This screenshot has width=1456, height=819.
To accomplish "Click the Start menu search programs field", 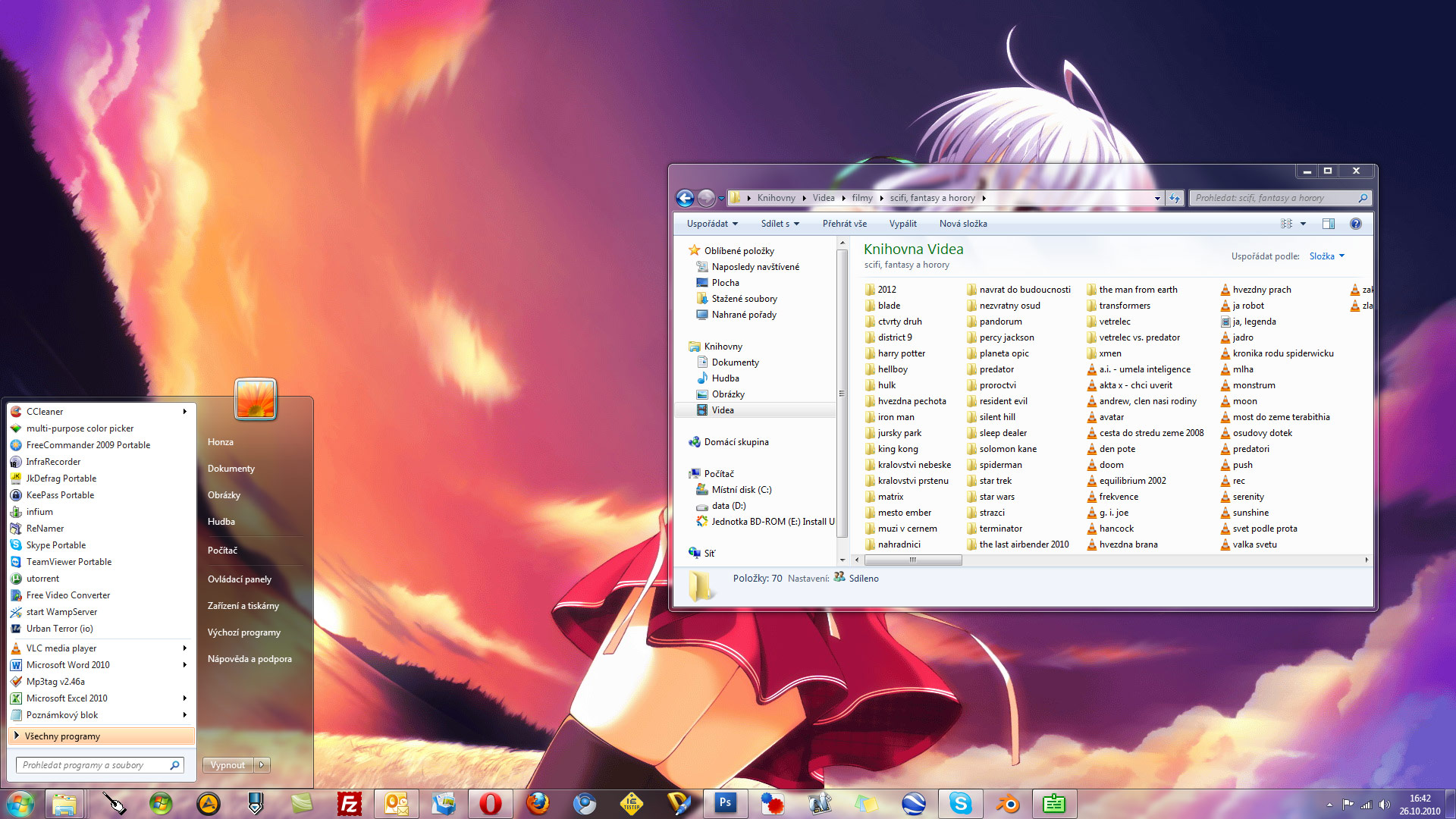I will coord(100,765).
